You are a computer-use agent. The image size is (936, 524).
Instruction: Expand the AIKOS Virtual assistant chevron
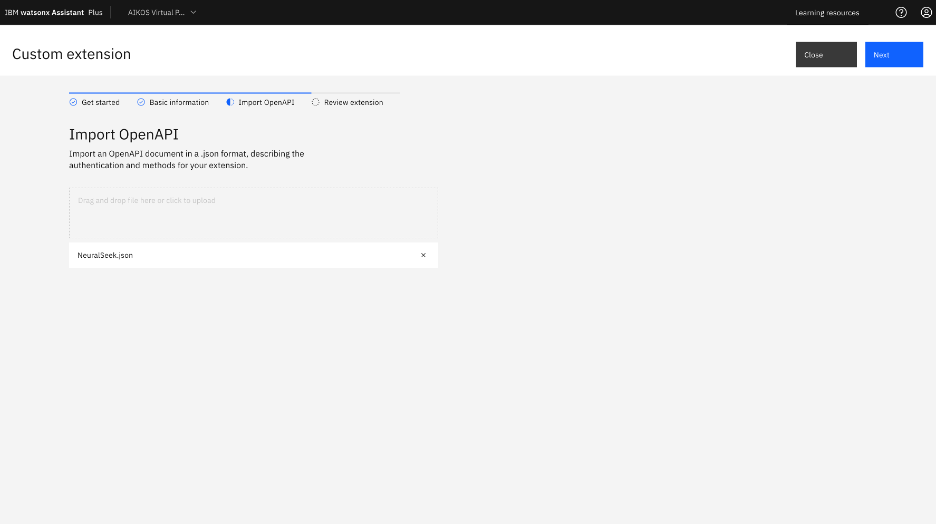click(x=193, y=13)
